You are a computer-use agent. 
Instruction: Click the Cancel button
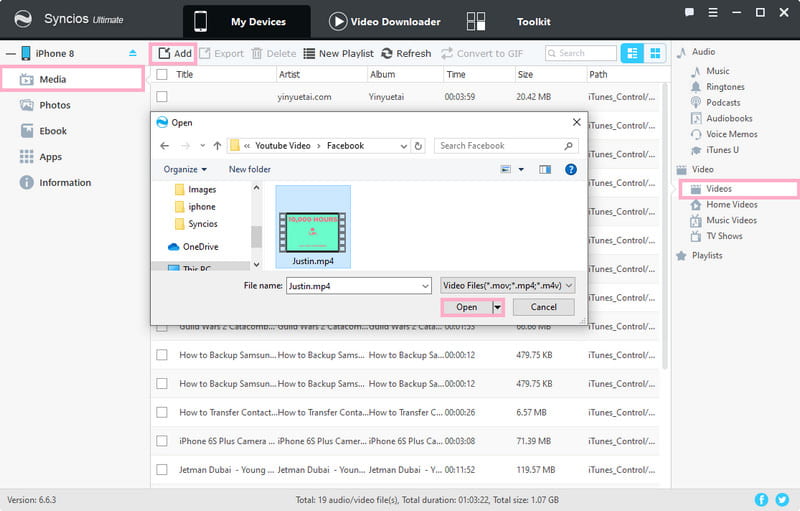click(x=543, y=307)
